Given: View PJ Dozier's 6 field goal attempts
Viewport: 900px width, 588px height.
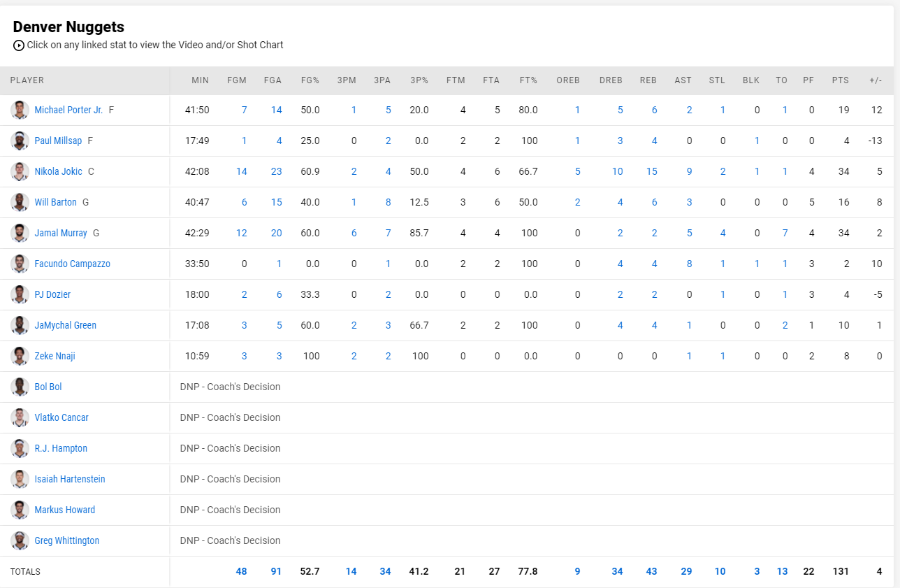Looking at the screenshot, I should (x=279, y=295).
